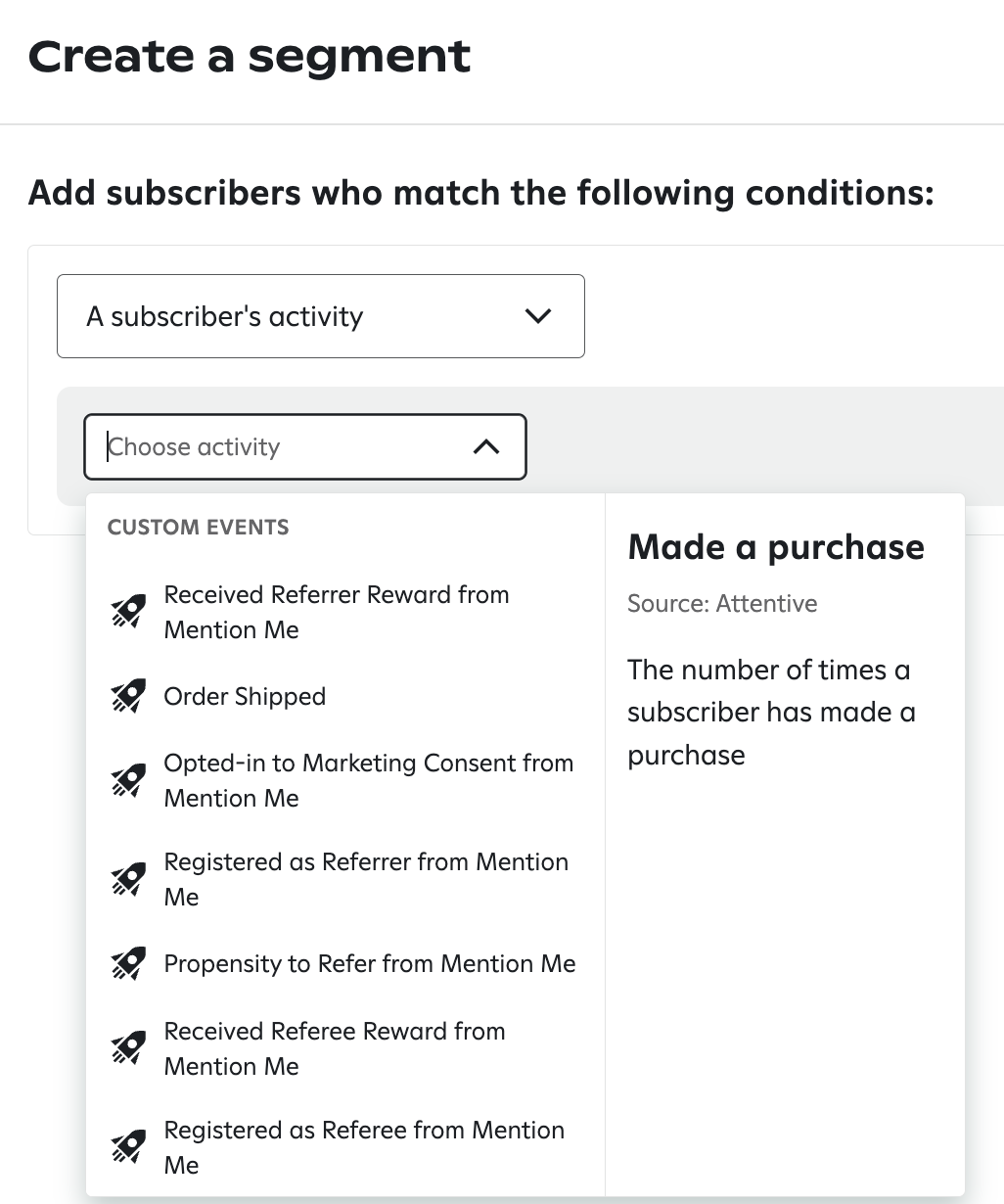Click the Custom Events section header

198,528
